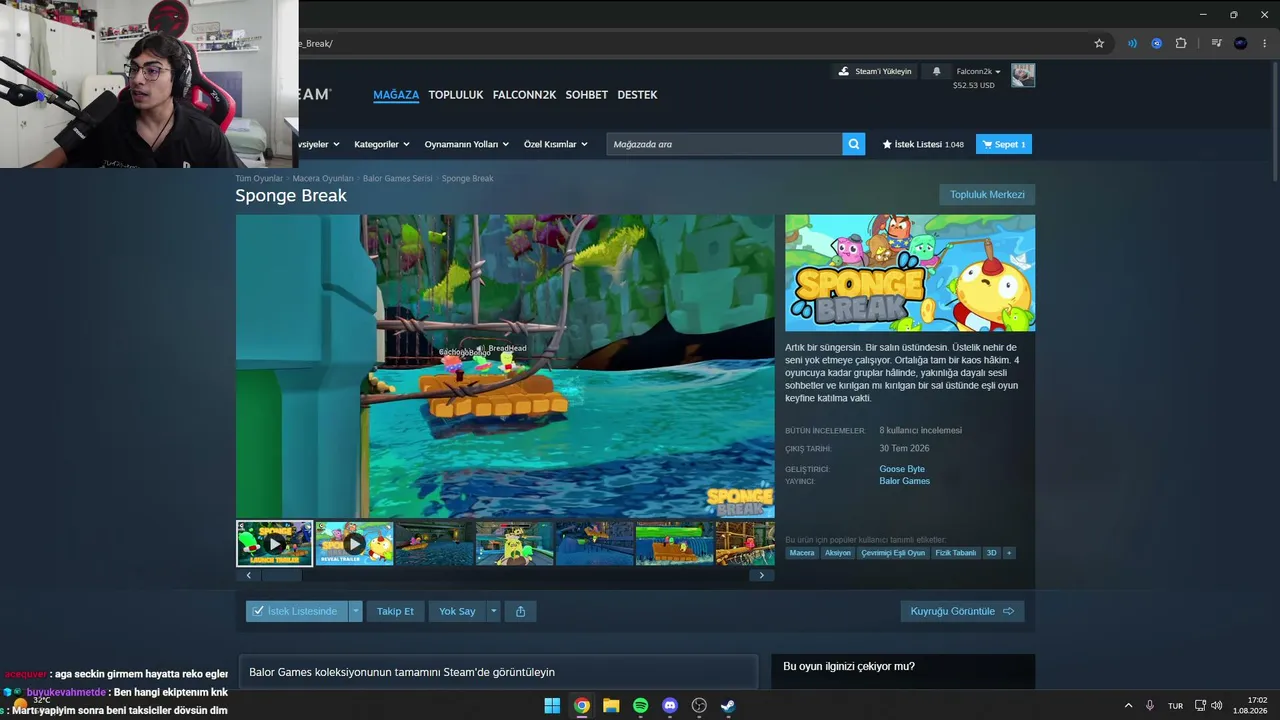
Task: Click Kuyruğu Görüntüle button
Action: 962,611
